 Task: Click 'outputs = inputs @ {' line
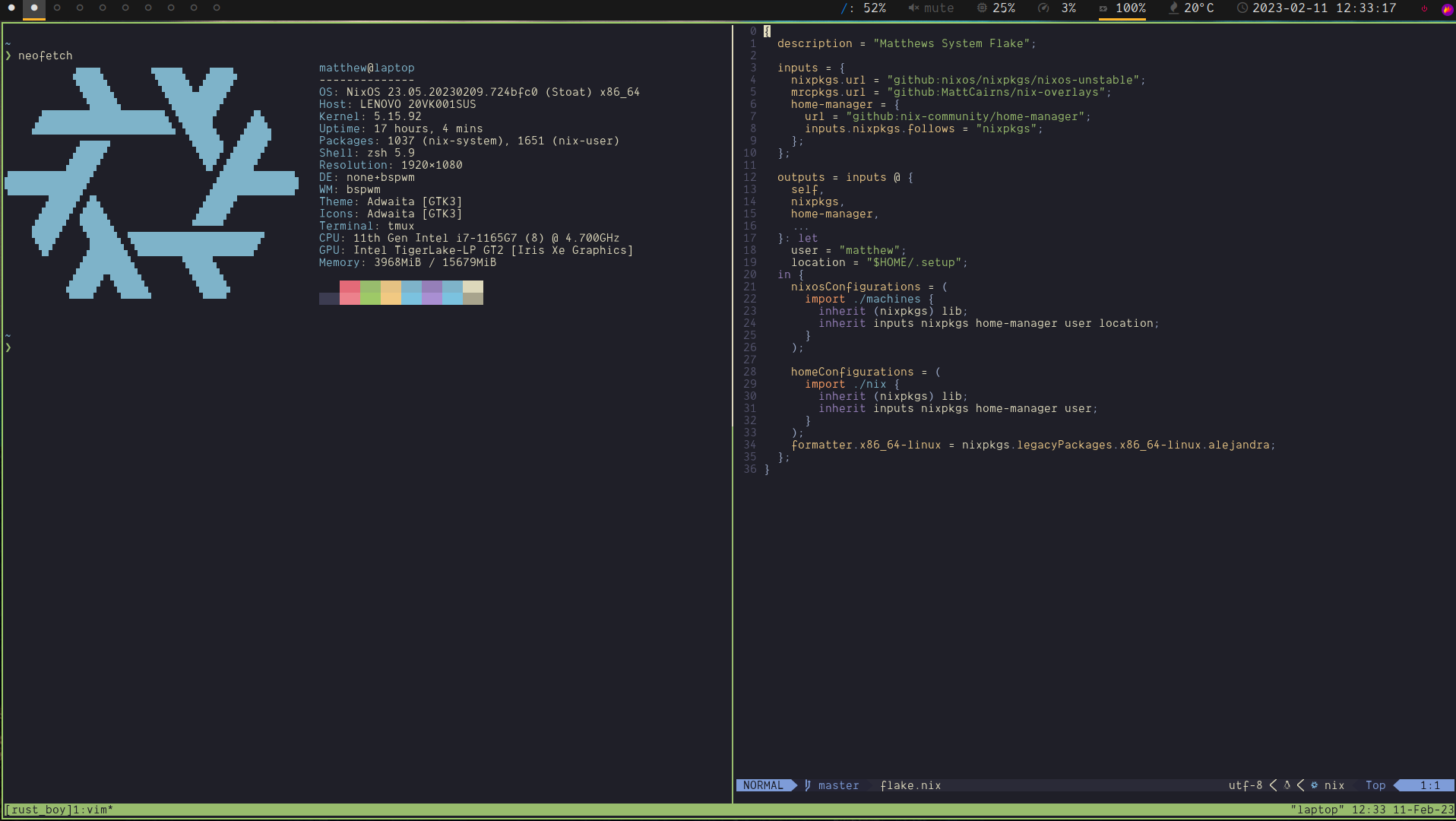click(x=845, y=177)
